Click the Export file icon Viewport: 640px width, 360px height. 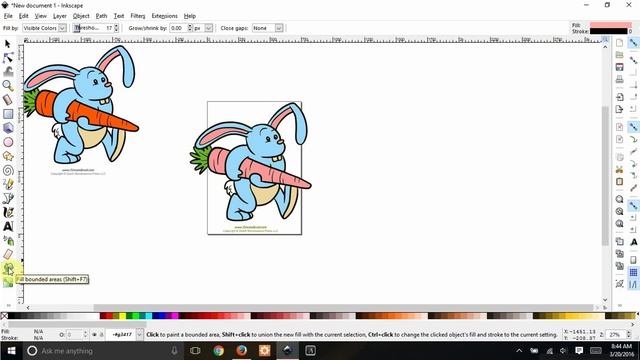[x=619, y=109]
